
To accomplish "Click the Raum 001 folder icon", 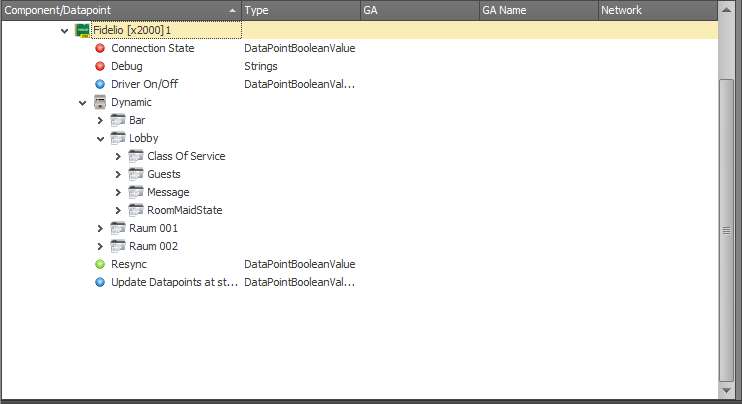I will pyautogui.click(x=118, y=228).
